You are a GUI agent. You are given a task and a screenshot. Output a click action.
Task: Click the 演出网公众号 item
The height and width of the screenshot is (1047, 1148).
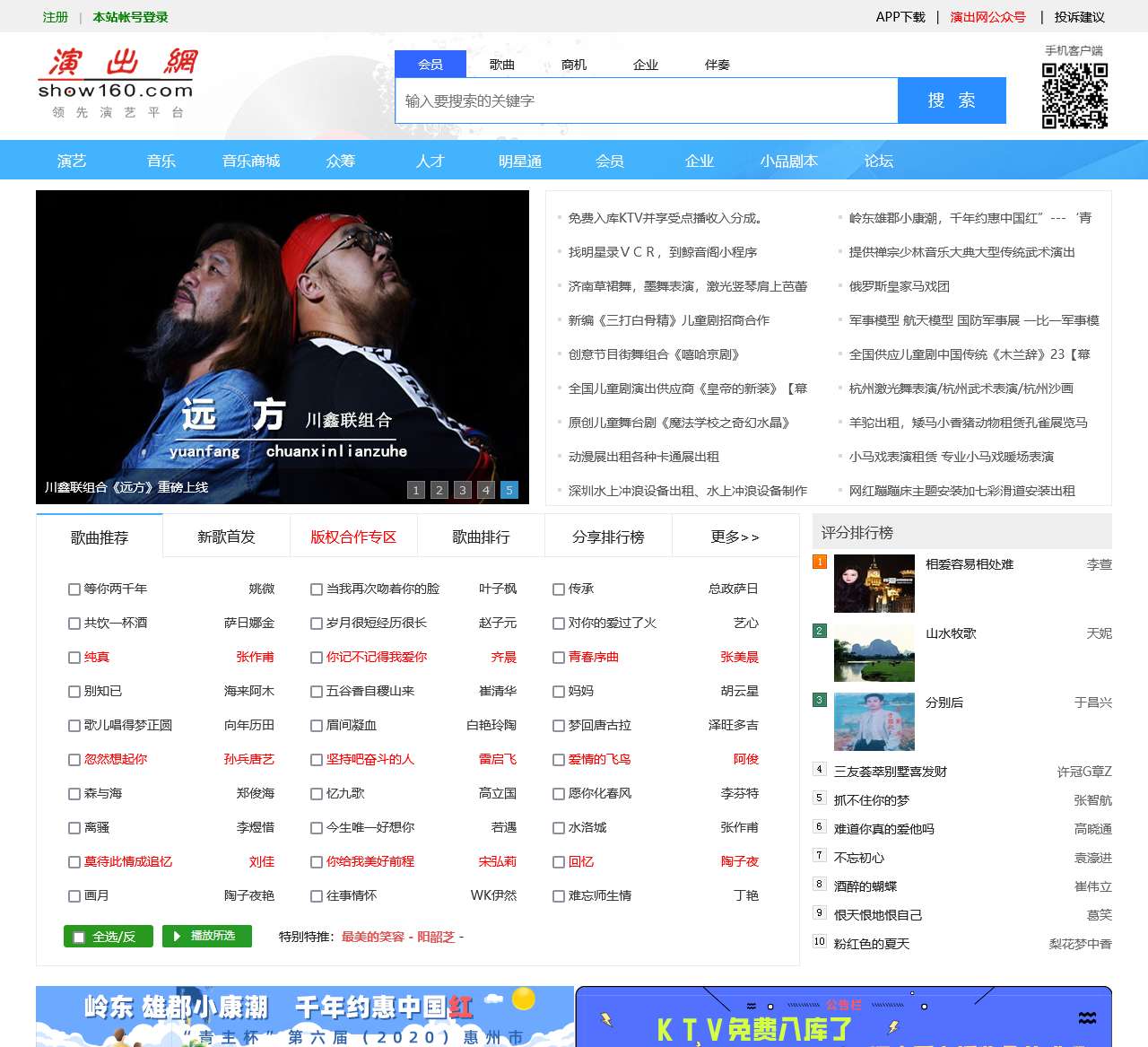point(987,16)
